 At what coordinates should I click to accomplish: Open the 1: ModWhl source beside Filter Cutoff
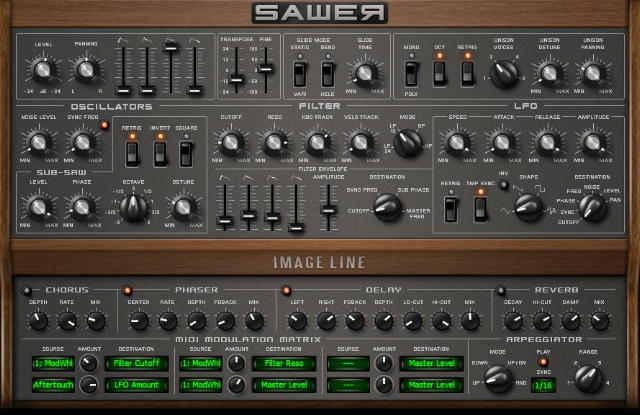[53, 363]
